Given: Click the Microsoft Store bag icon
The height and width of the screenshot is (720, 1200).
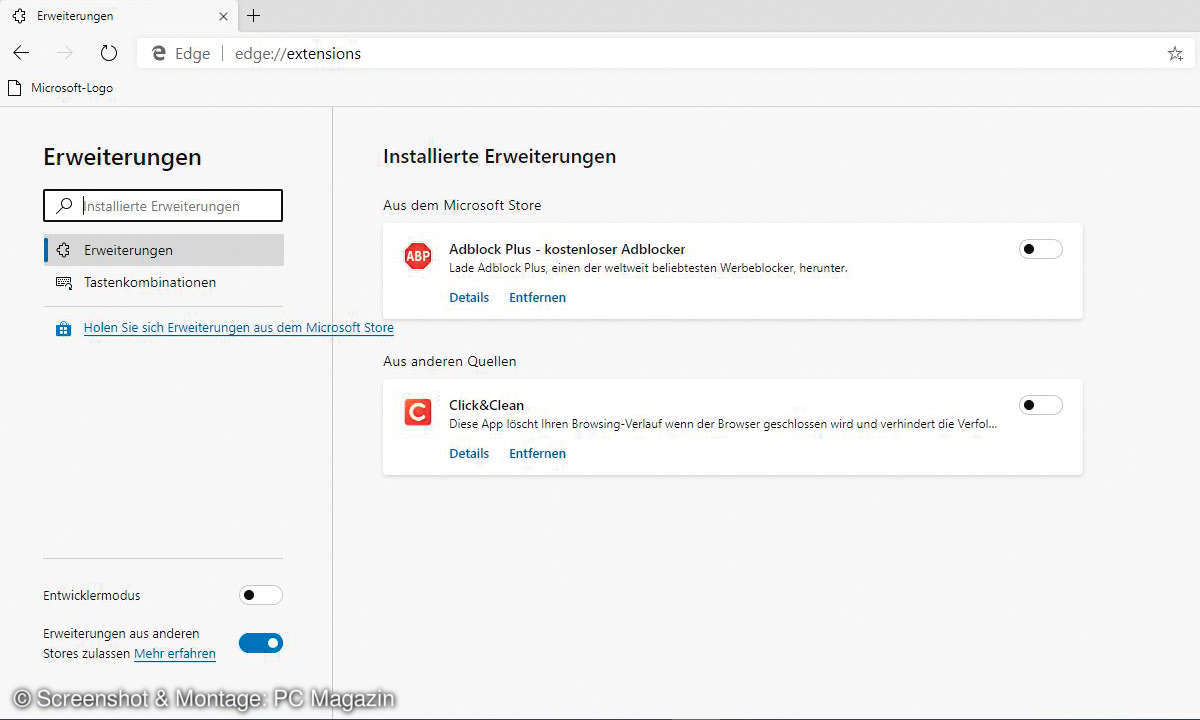Looking at the screenshot, I should (63, 328).
